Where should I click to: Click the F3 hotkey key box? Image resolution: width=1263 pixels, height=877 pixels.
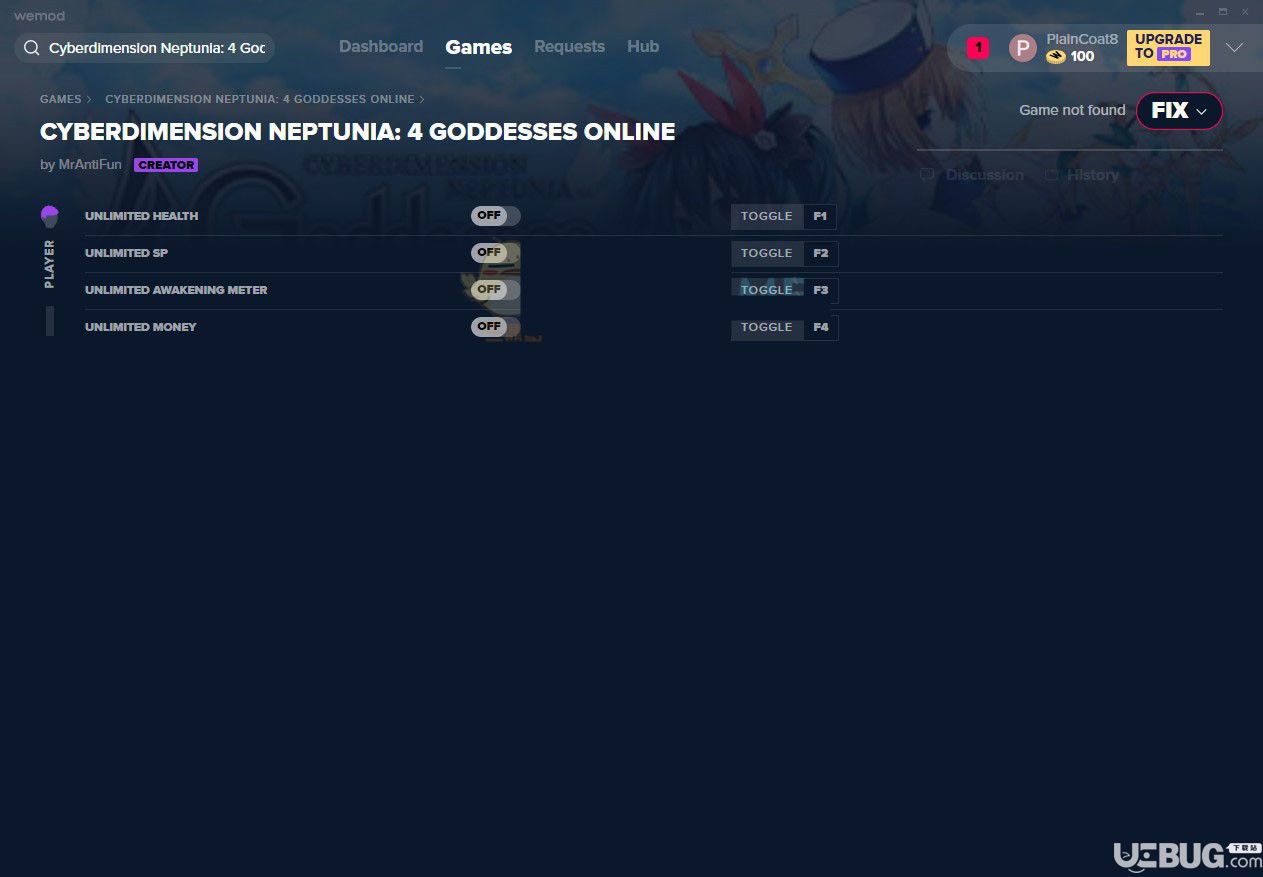pos(821,290)
